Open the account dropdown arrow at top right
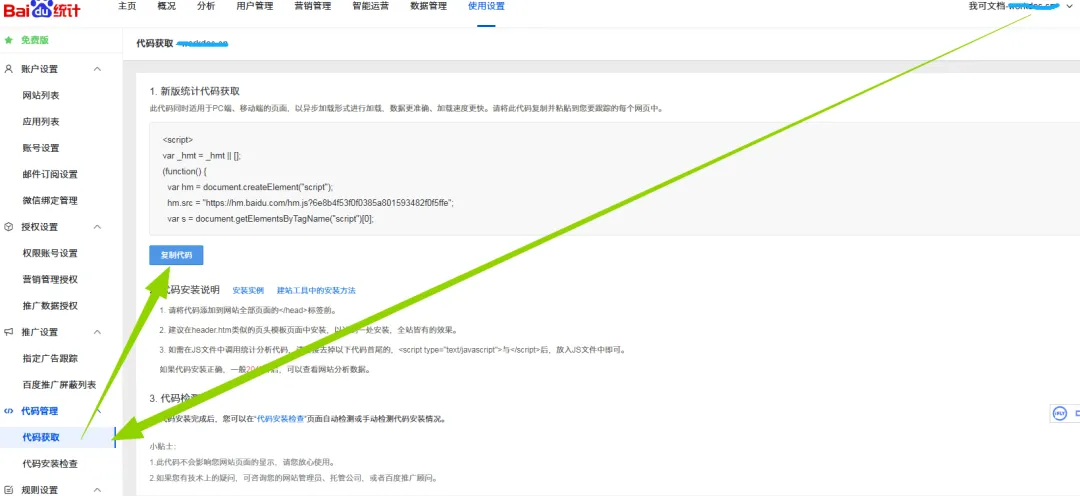The image size is (1080, 496). [x=1069, y=6]
